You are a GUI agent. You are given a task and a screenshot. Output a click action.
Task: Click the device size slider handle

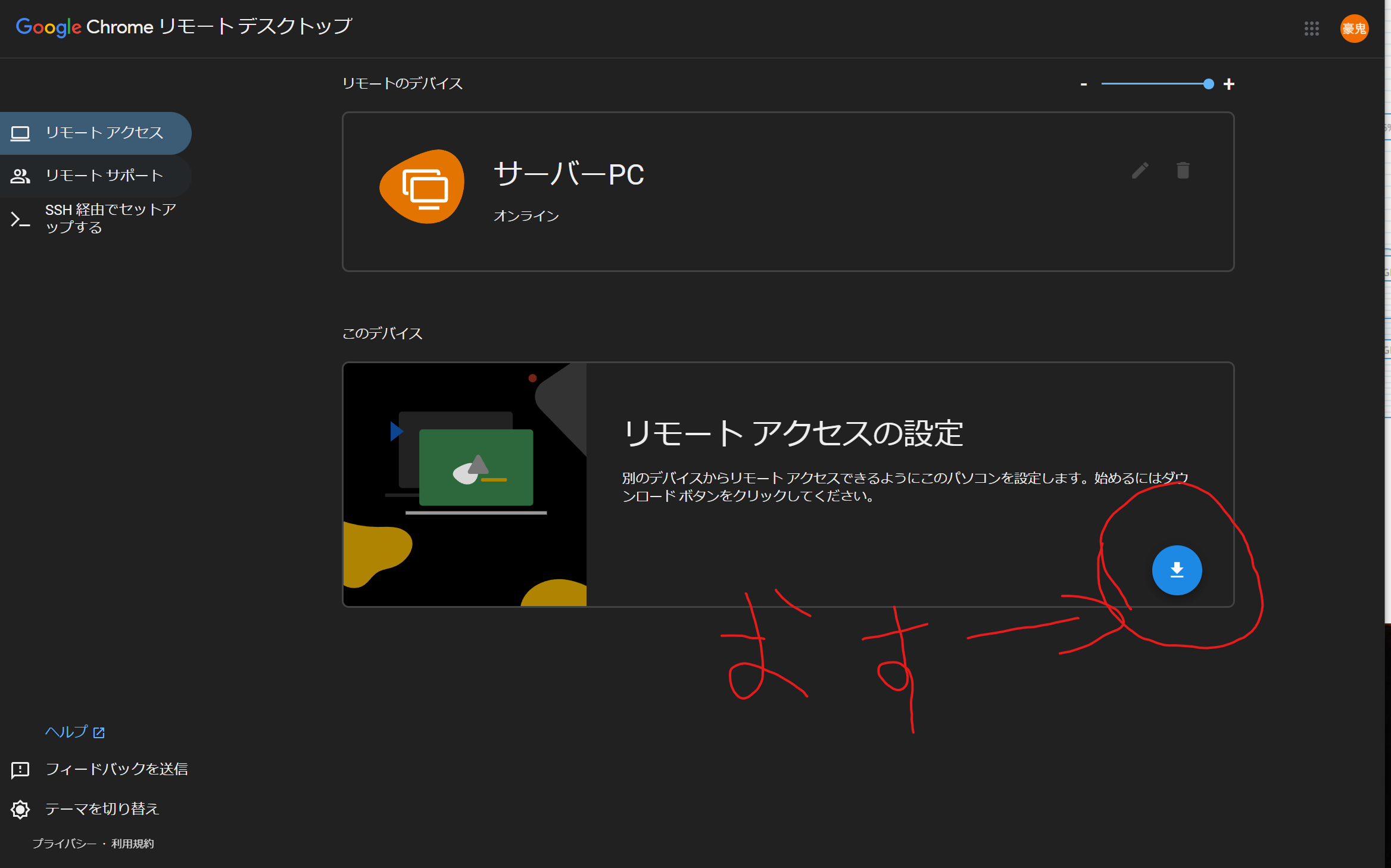pos(1208,84)
